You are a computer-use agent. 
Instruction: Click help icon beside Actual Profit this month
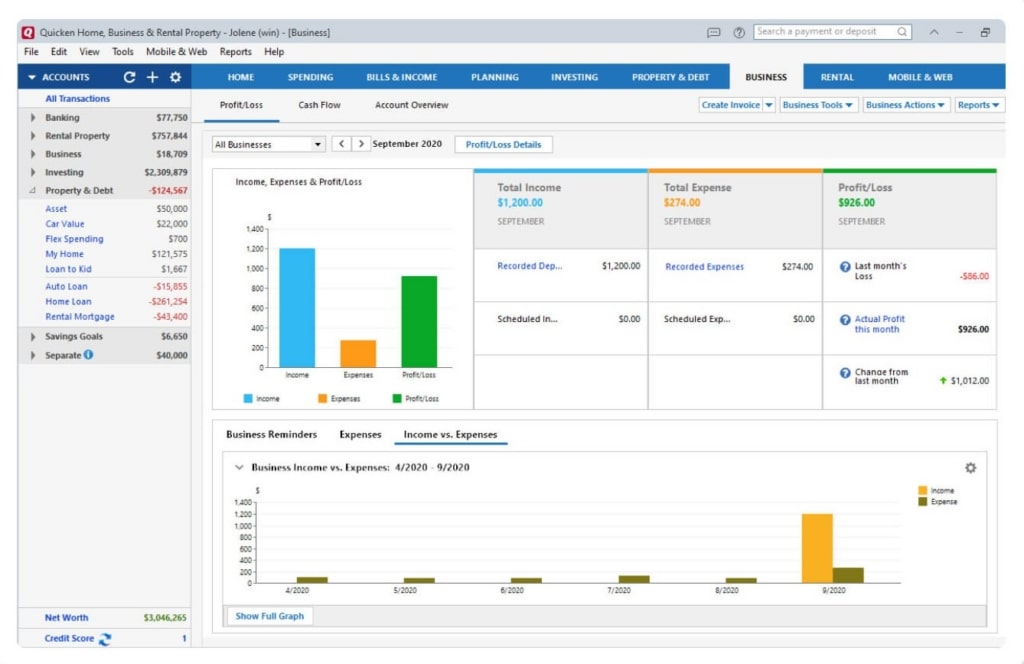[845, 320]
